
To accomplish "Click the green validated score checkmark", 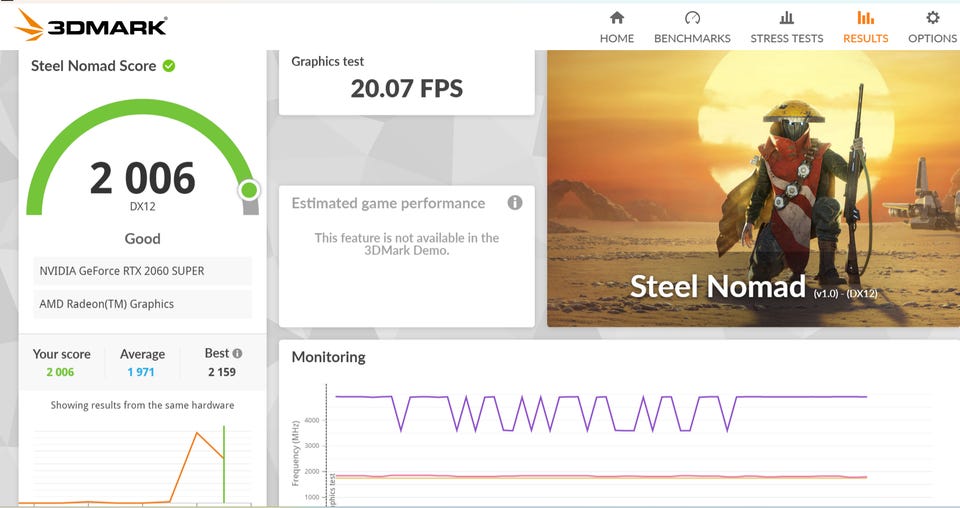I will (x=169, y=66).
